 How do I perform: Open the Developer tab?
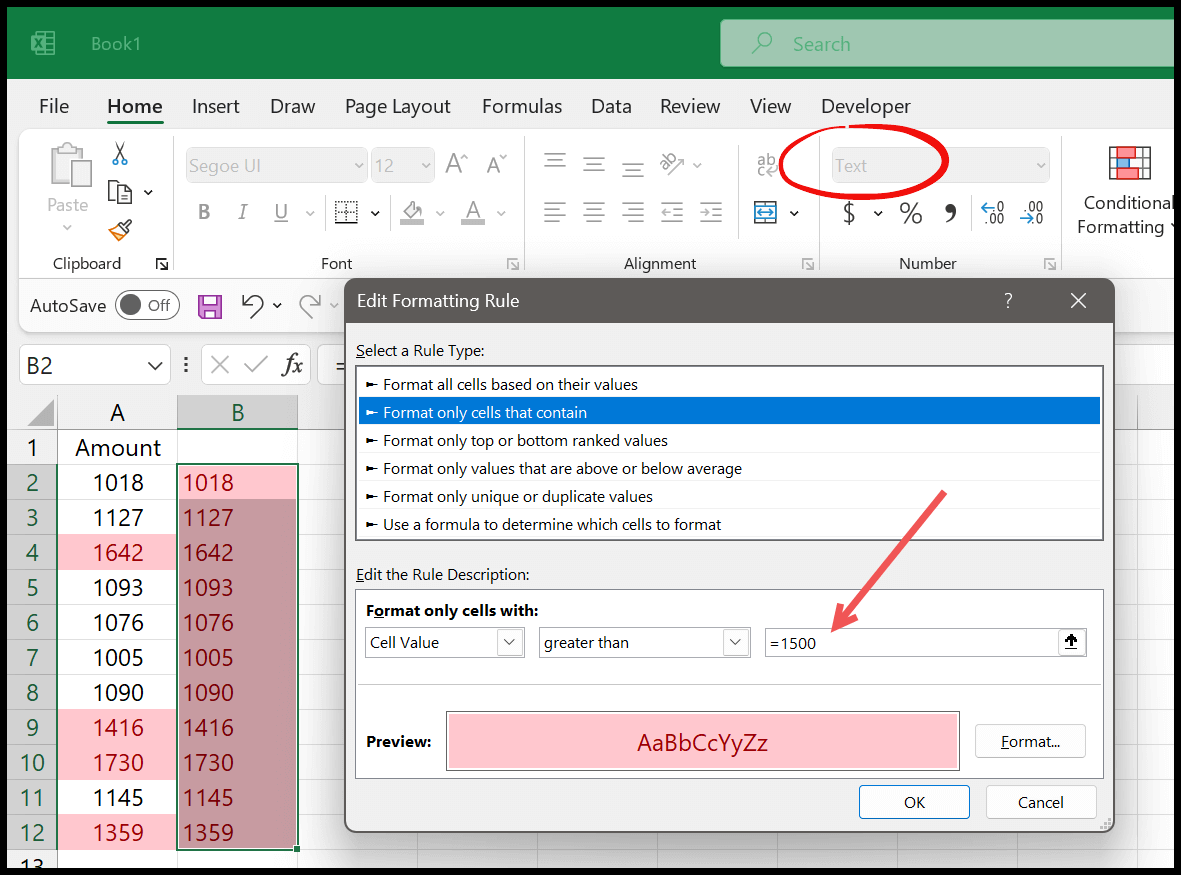[865, 106]
